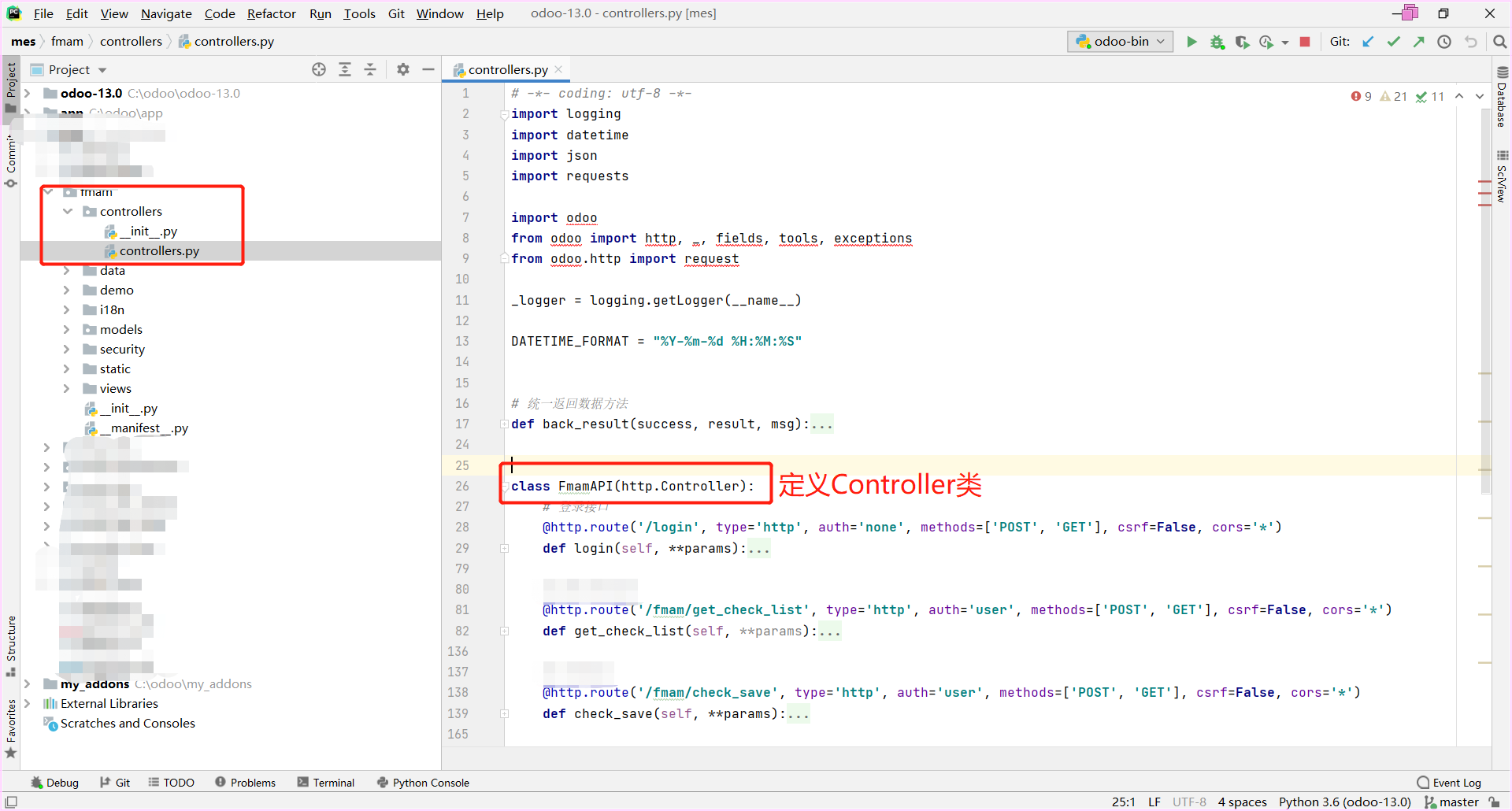The image size is (1512, 811).
Task: Open Search Everywhere magnifier
Action: pos(1499,42)
